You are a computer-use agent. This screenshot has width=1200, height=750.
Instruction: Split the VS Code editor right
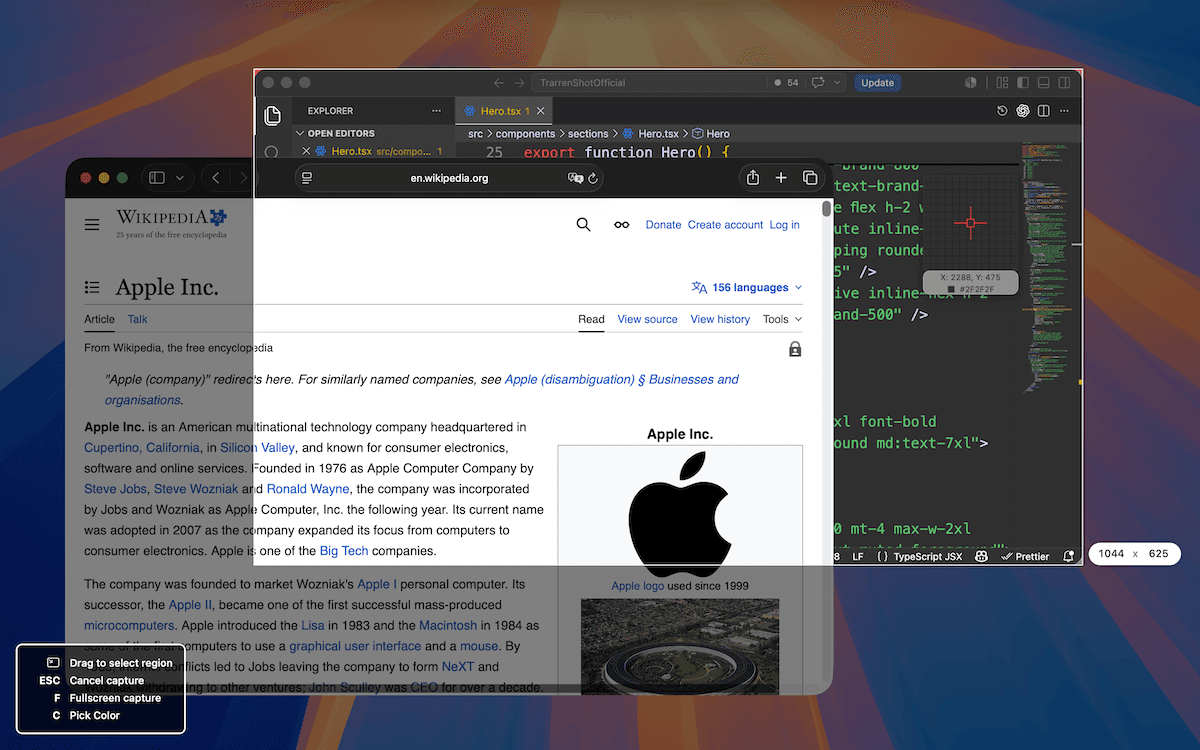click(1043, 111)
